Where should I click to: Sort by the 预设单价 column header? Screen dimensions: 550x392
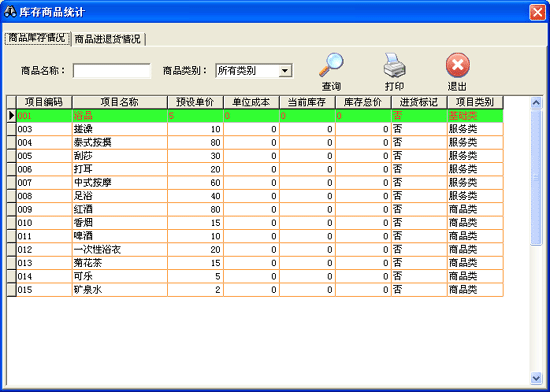pos(195,102)
